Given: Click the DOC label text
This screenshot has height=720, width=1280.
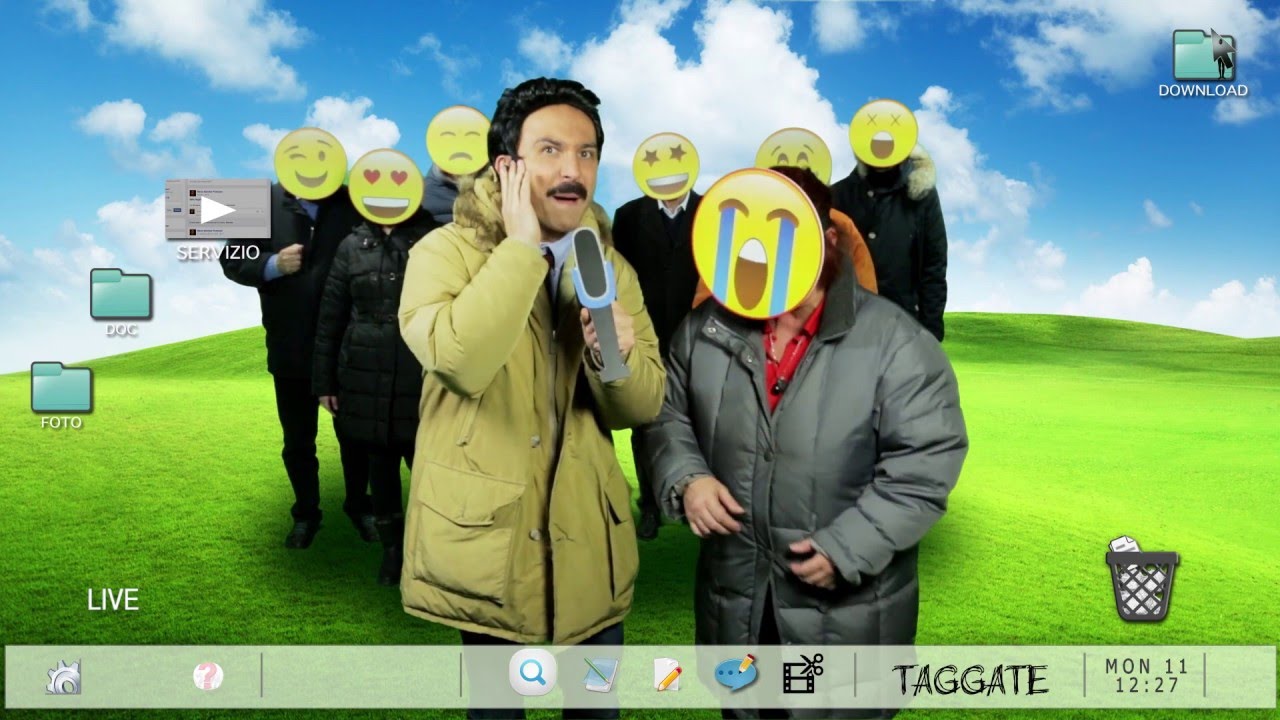Looking at the screenshot, I should point(121,329).
